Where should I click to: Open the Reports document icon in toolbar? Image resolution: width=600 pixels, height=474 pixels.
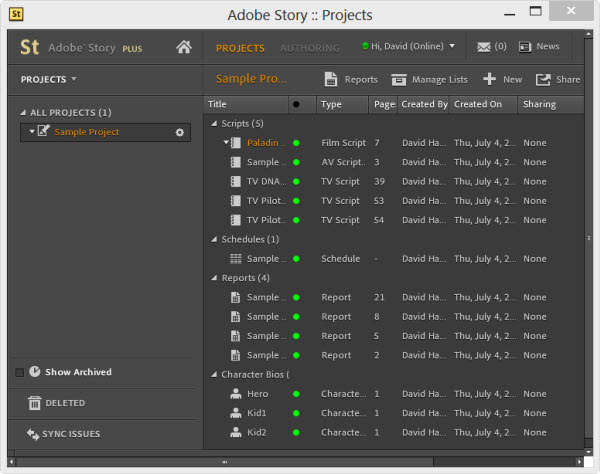pos(331,79)
